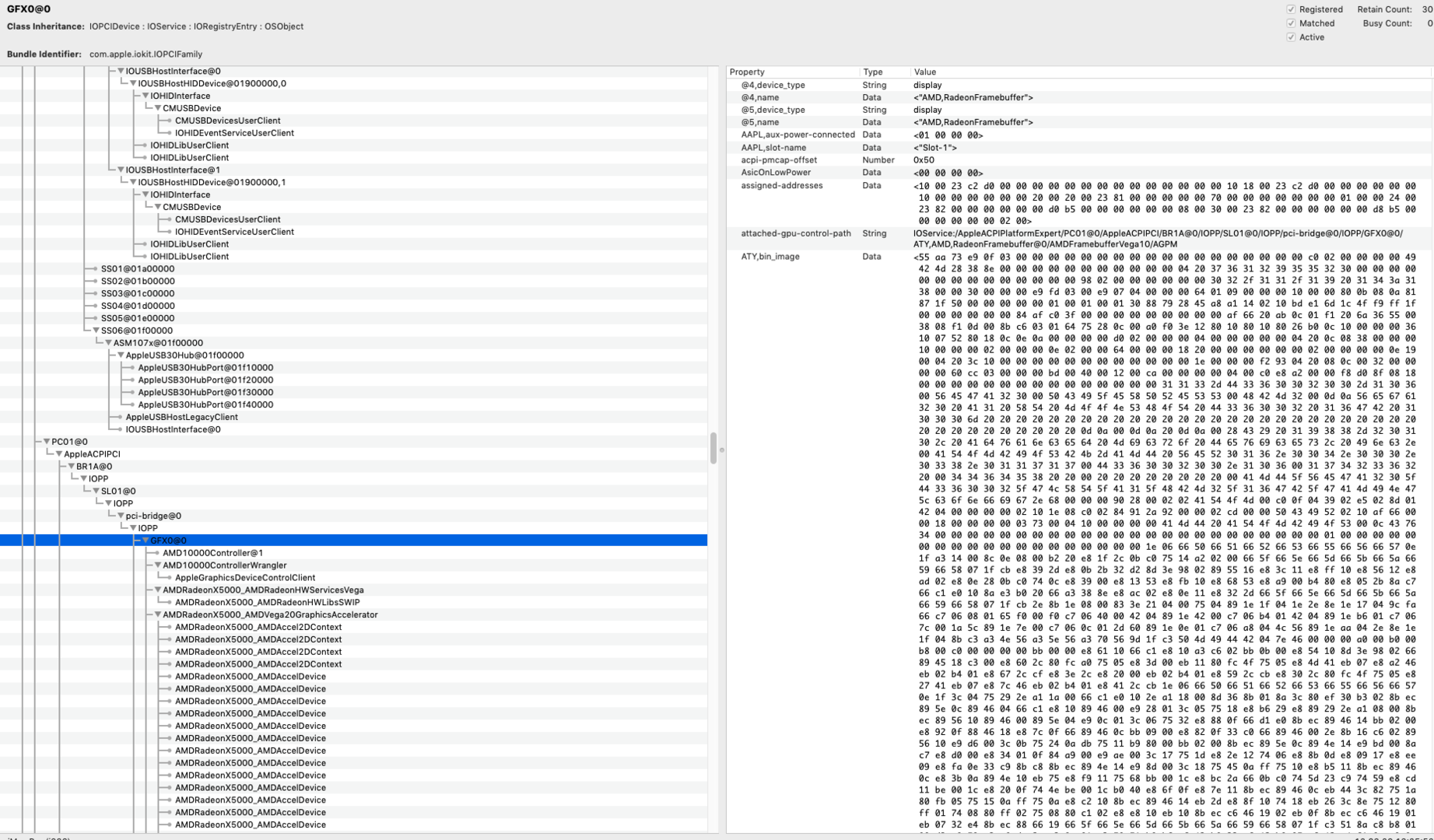Screen dimensions: 1434x840
Task: Select the SS05@01e00000 entry
Action: (x=138, y=318)
